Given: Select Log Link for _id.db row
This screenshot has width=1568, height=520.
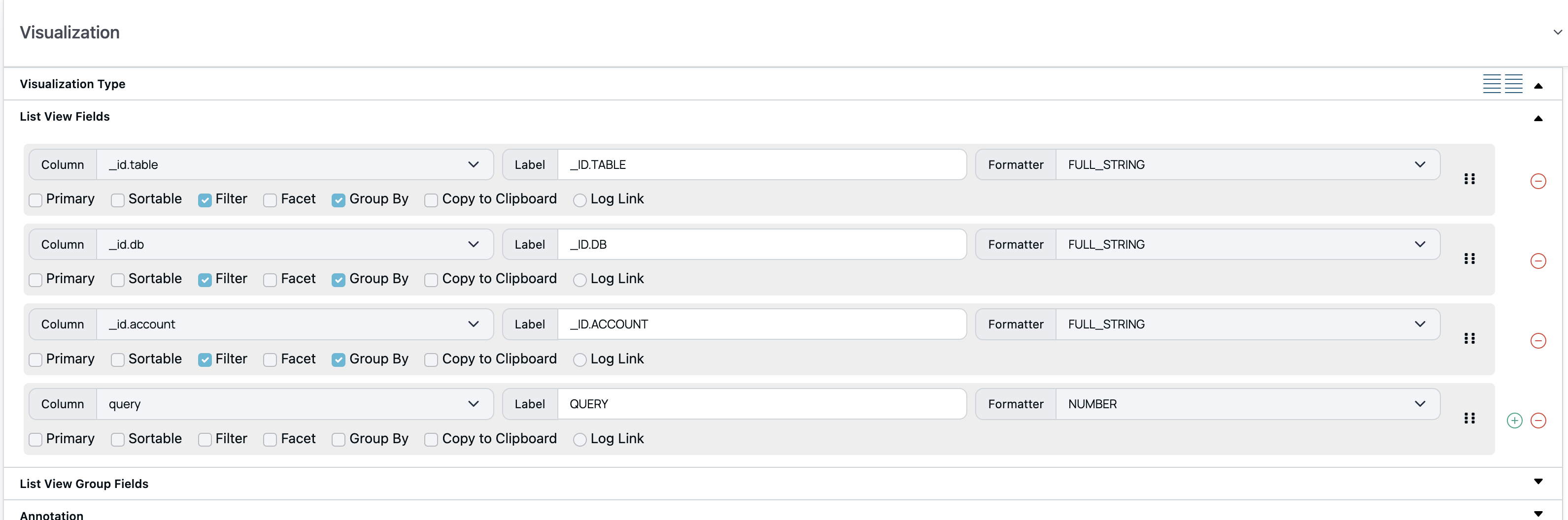Looking at the screenshot, I should tap(579, 280).
